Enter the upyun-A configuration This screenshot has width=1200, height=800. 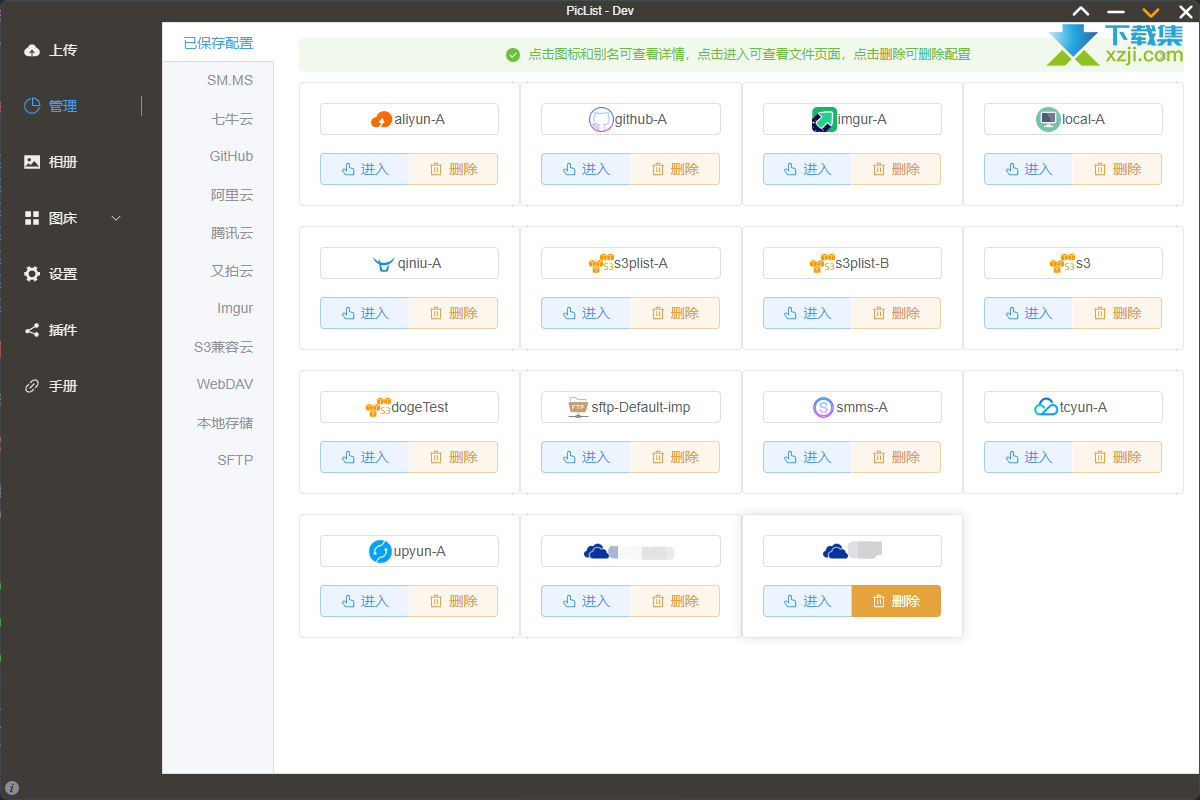coord(364,601)
